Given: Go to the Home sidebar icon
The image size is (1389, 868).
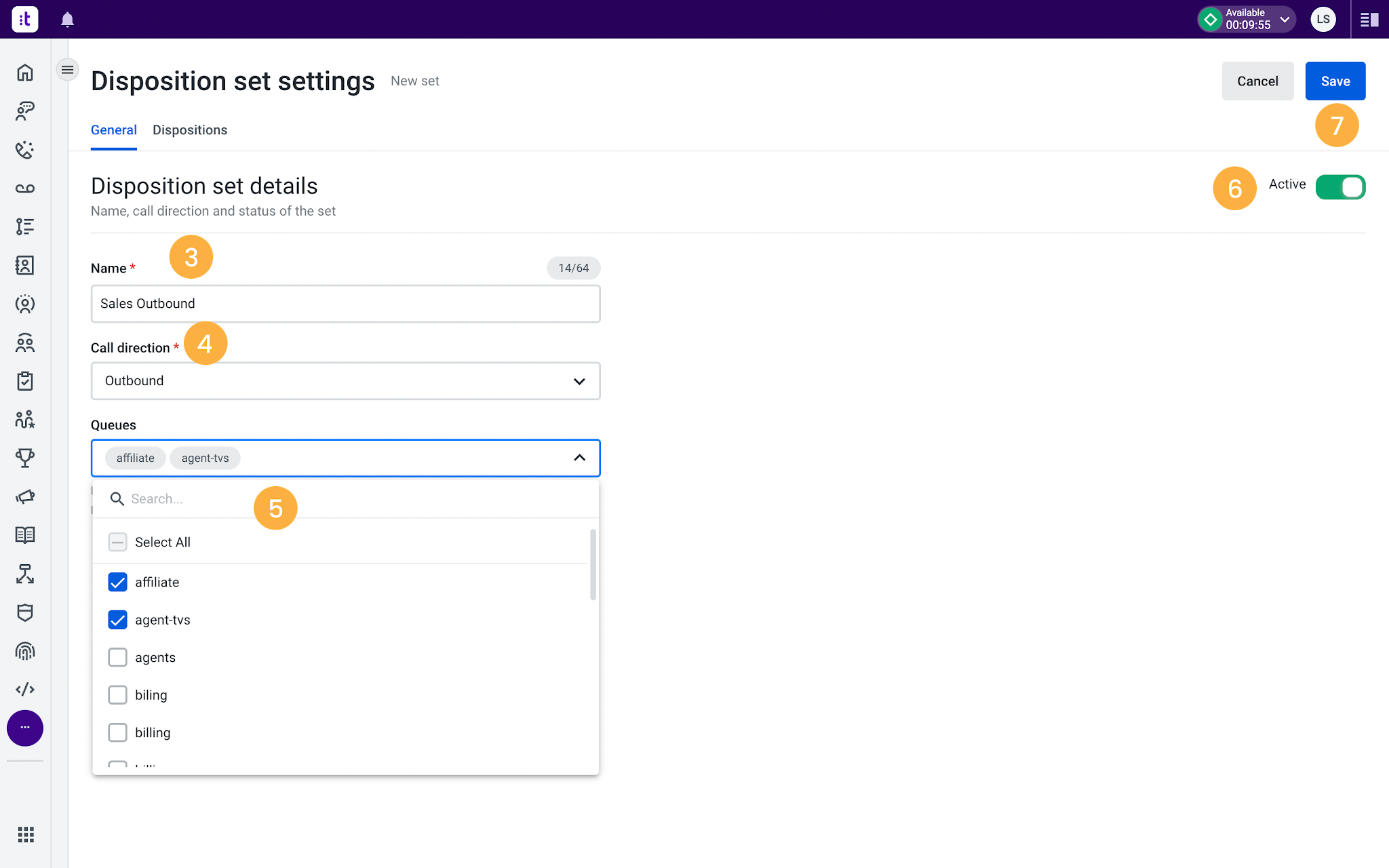Looking at the screenshot, I should pos(25,73).
